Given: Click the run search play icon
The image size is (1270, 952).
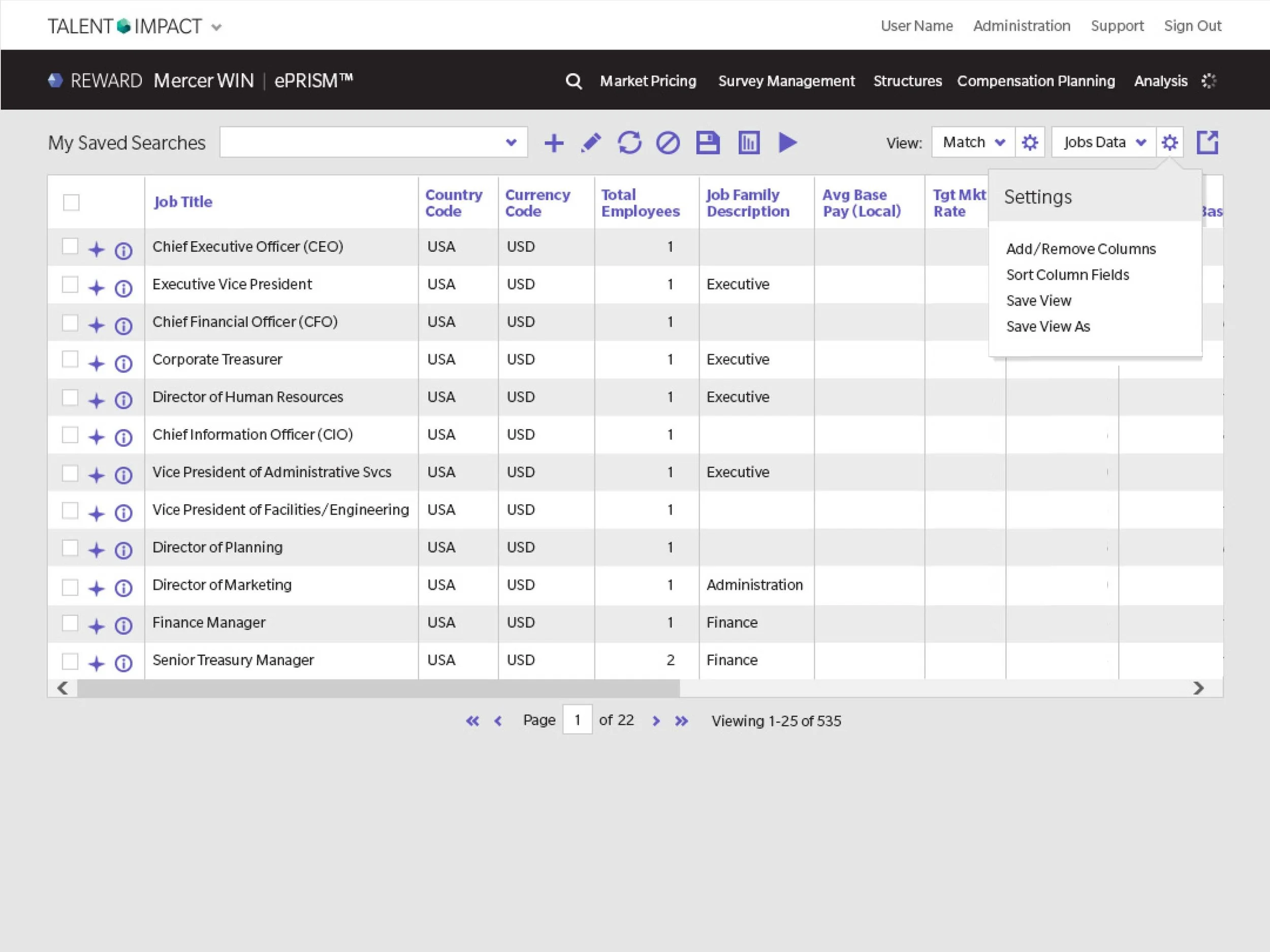Looking at the screenshot, I should (787, 142).
